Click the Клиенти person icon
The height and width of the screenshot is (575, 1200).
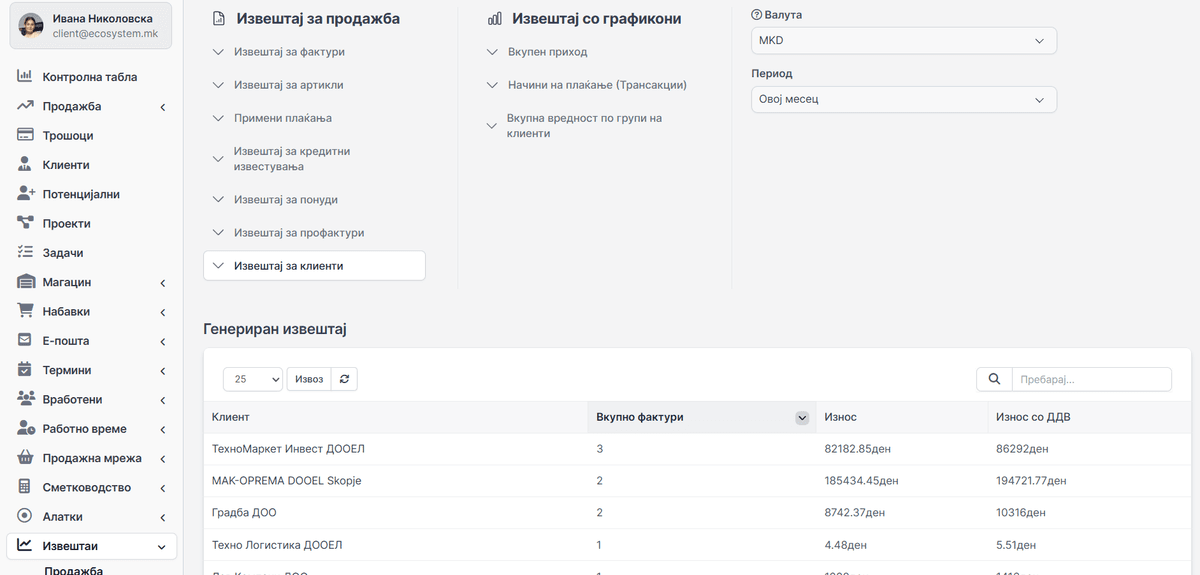25,165
